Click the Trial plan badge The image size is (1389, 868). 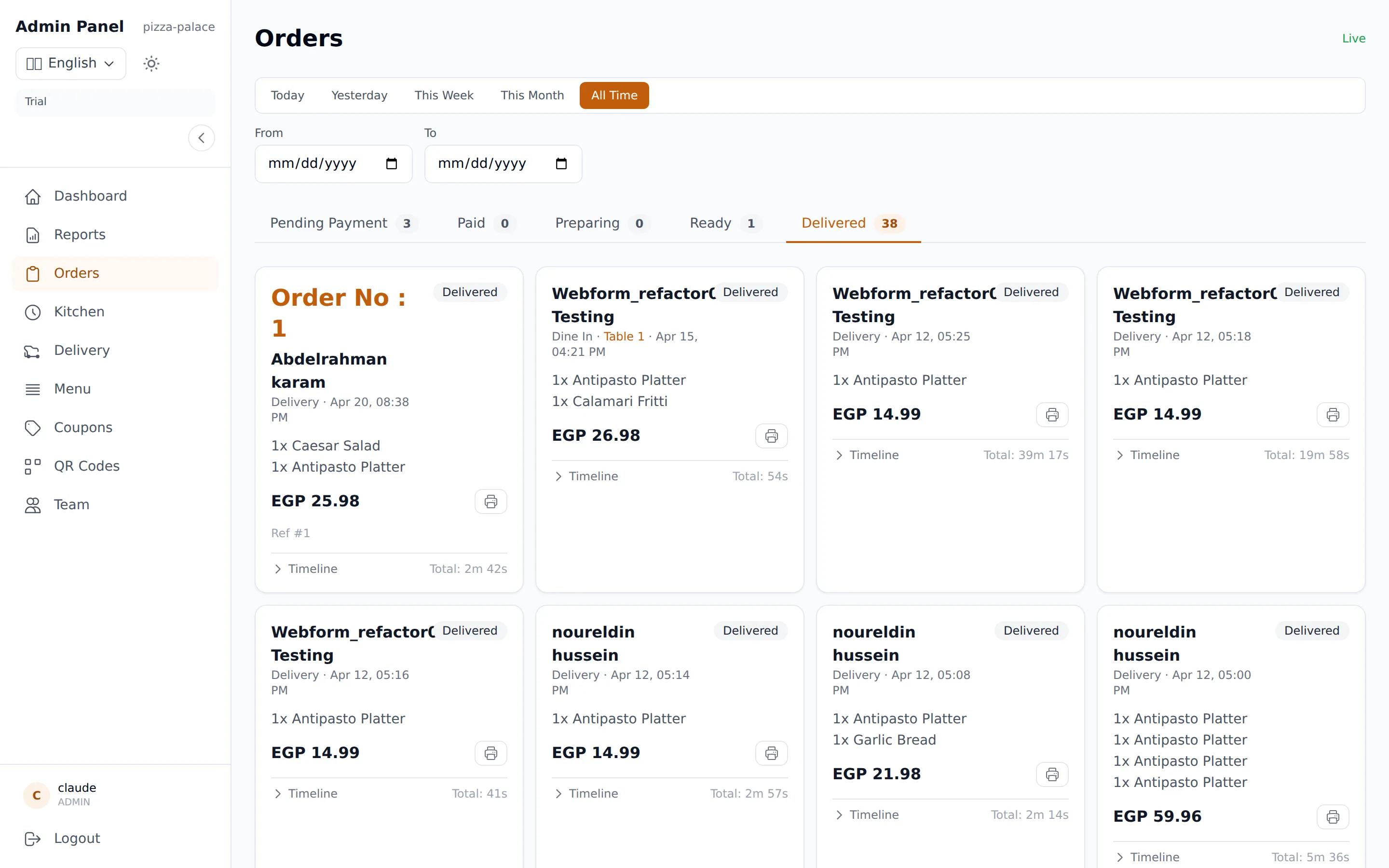[115, 102]
